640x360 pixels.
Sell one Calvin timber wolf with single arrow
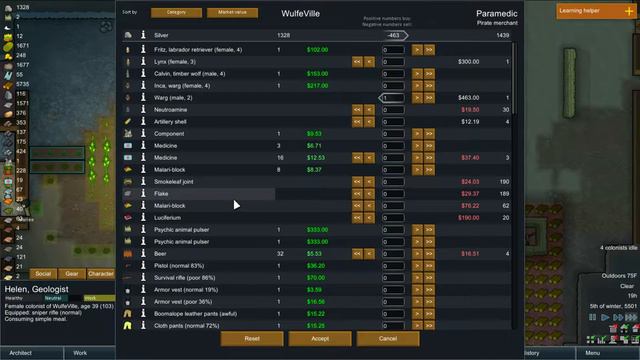coord(417,74)
